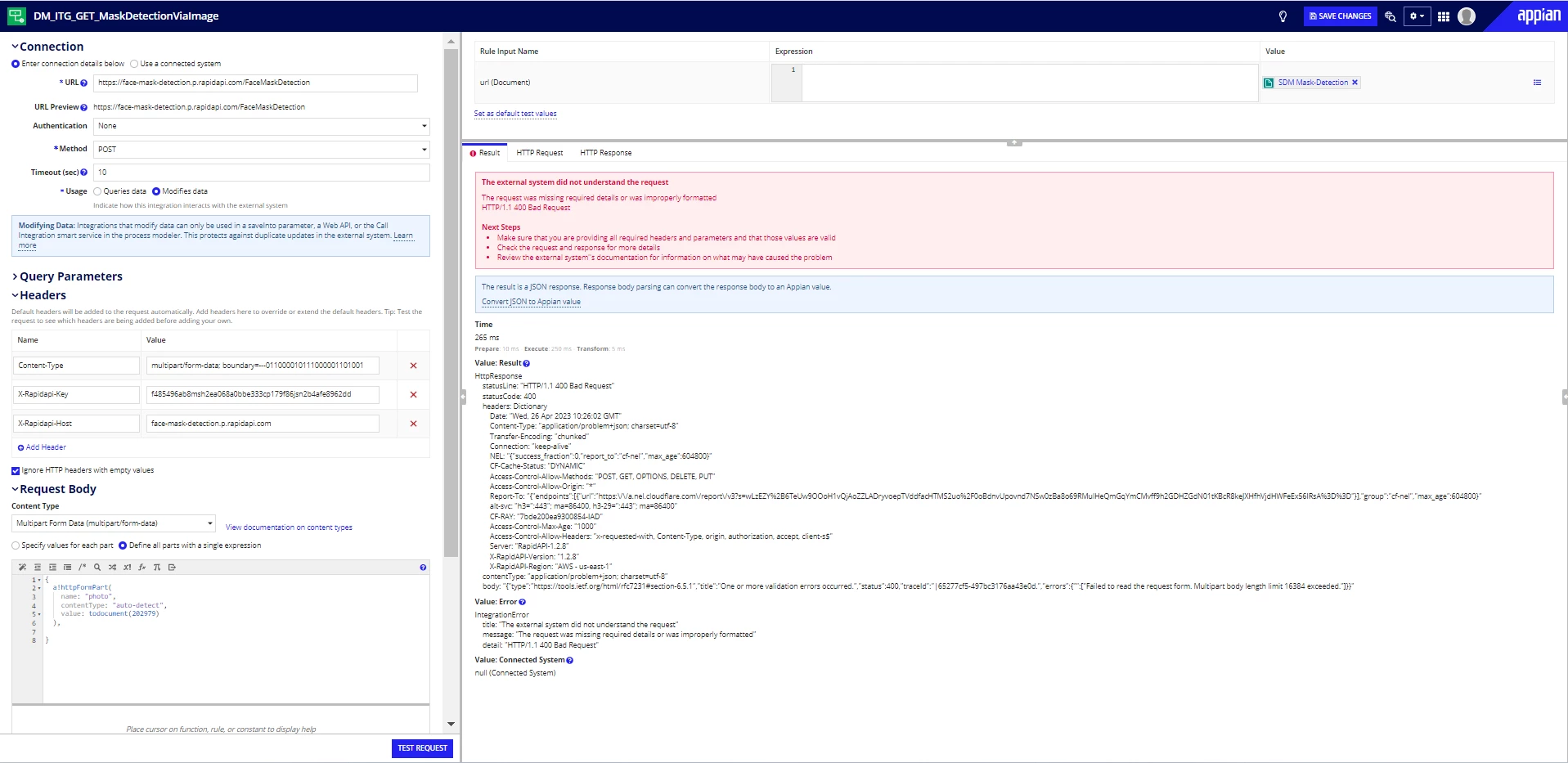Click the export arrow icon in expression editor
Viewport: 1568px width, 763px height.
pyautogui.click(x=172, y=567)
